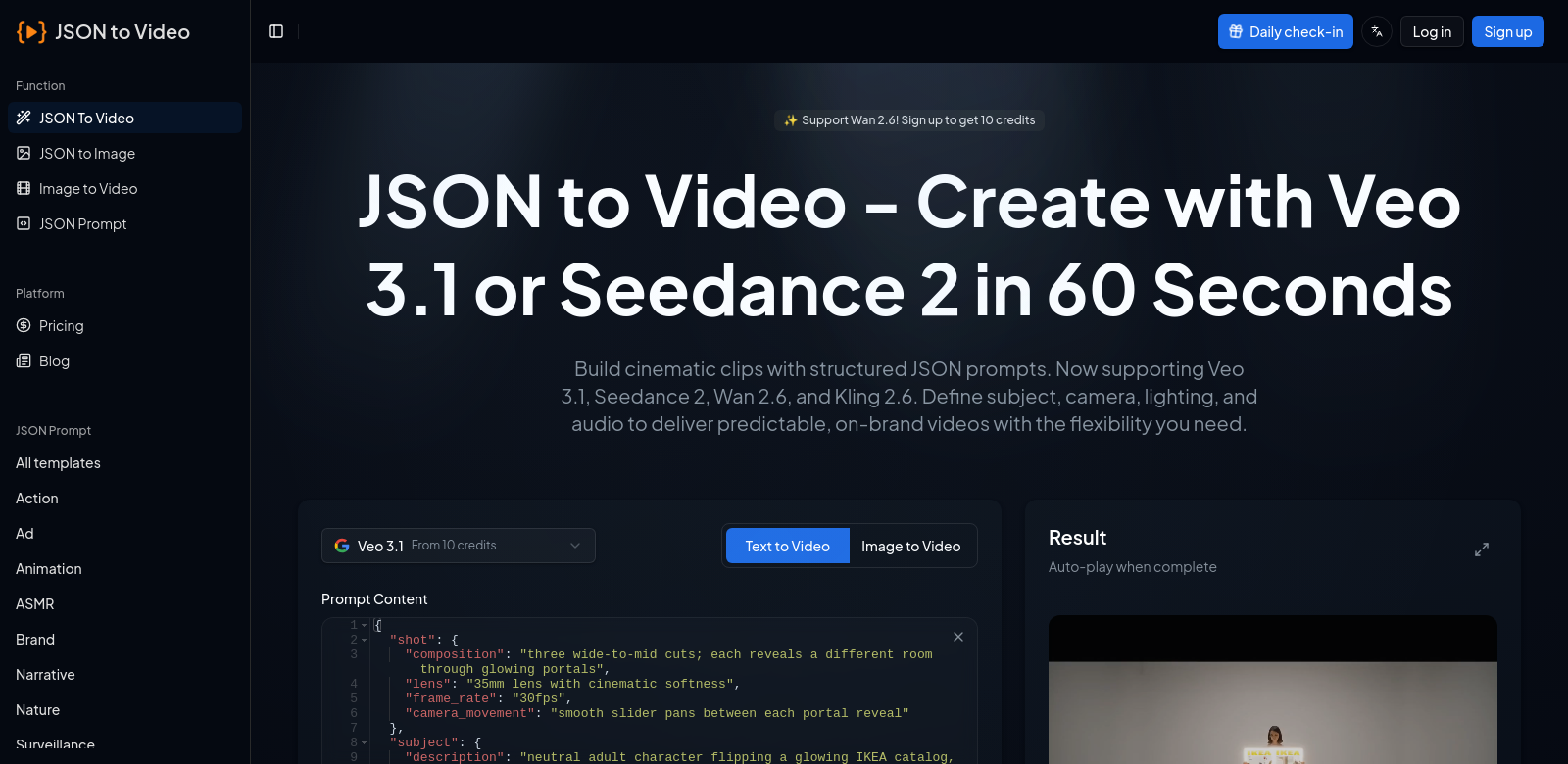Click the Log in button
The image size is (1568, 764).
point(1432,31)
